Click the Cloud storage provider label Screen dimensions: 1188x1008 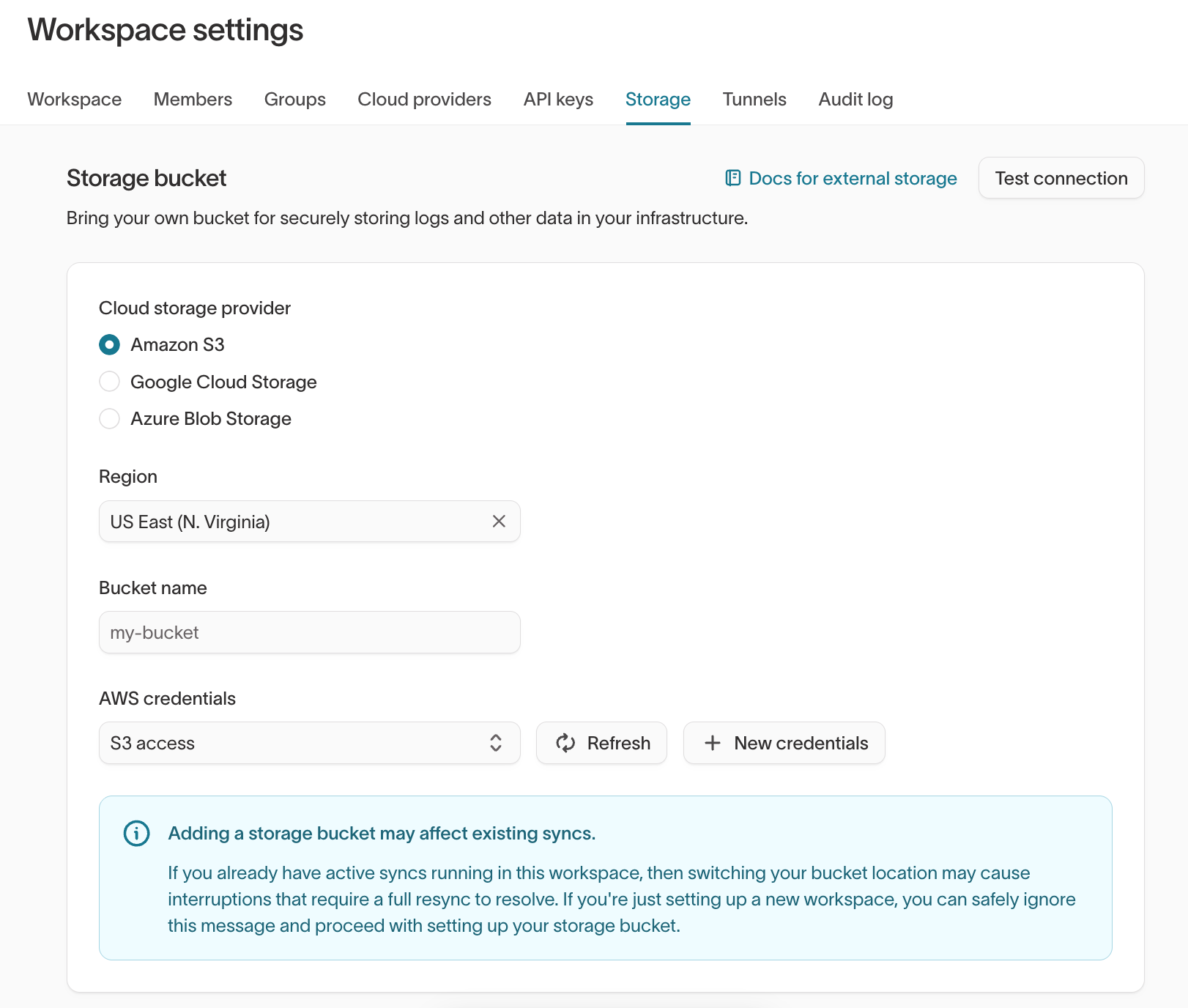tap(195, 308)
